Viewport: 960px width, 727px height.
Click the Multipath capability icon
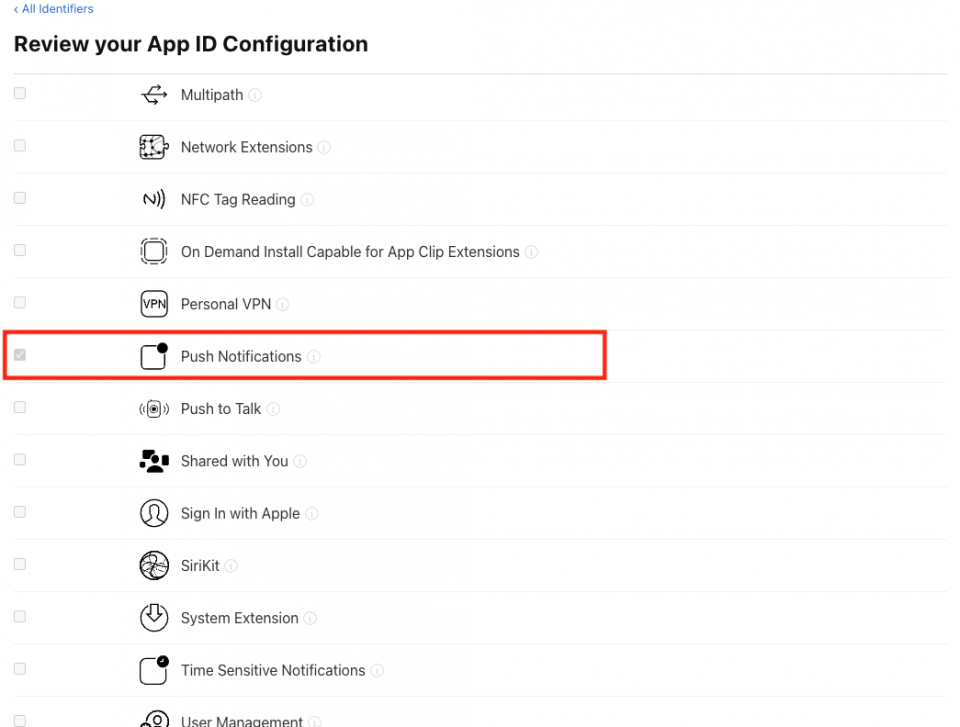[x=153, y=93]
